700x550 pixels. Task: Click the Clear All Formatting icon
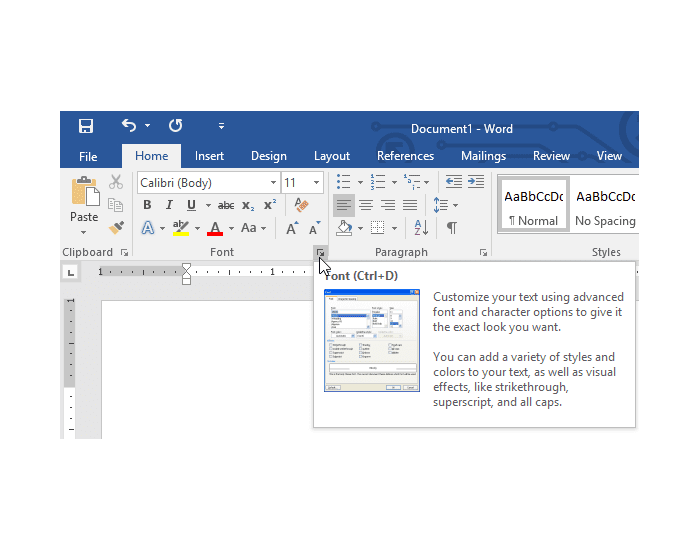tap(302, 205)
